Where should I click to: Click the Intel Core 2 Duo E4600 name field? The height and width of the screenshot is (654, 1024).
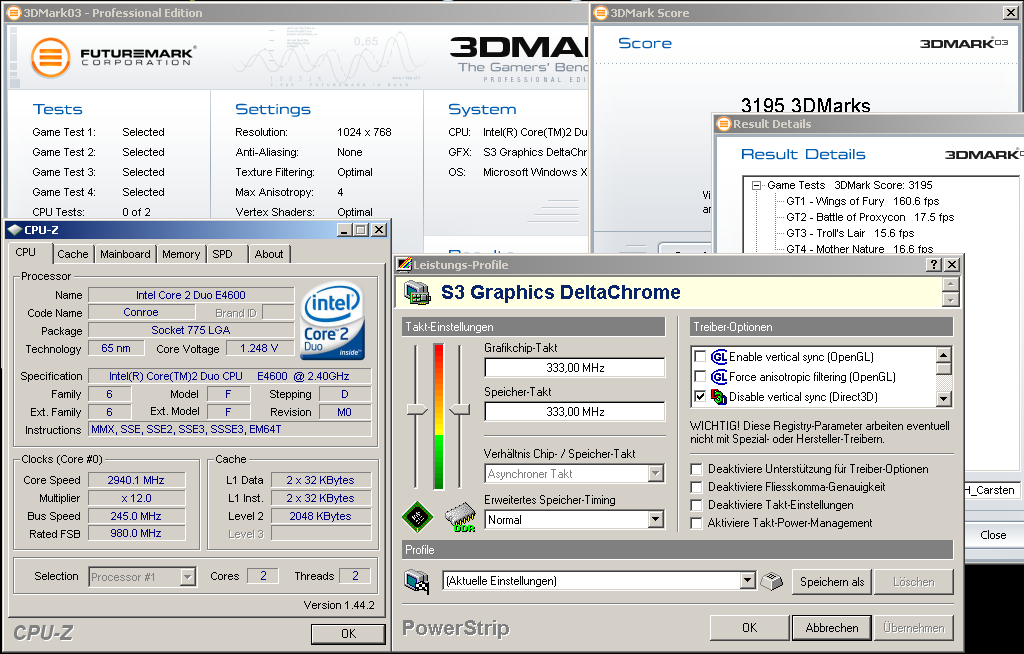coord(191,295)
